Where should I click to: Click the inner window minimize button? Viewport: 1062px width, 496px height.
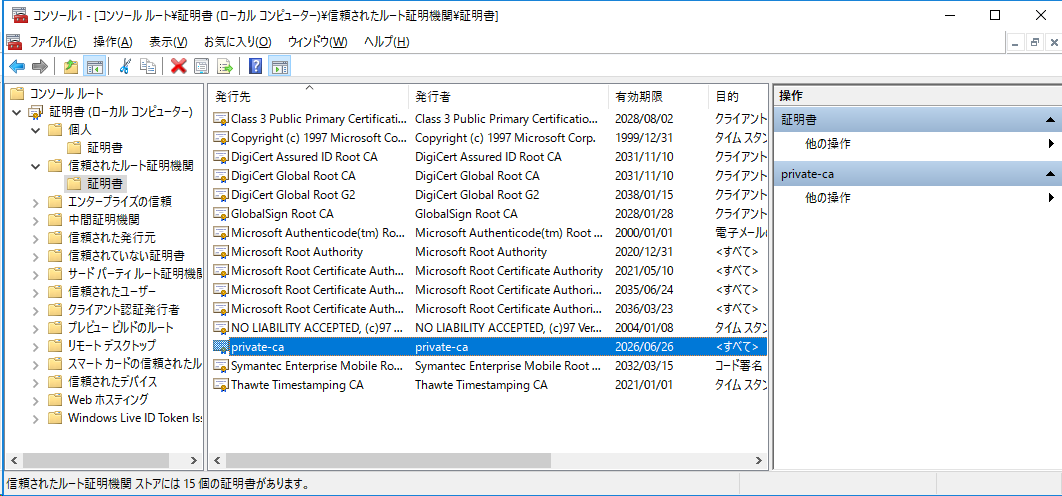(1015, 42)
